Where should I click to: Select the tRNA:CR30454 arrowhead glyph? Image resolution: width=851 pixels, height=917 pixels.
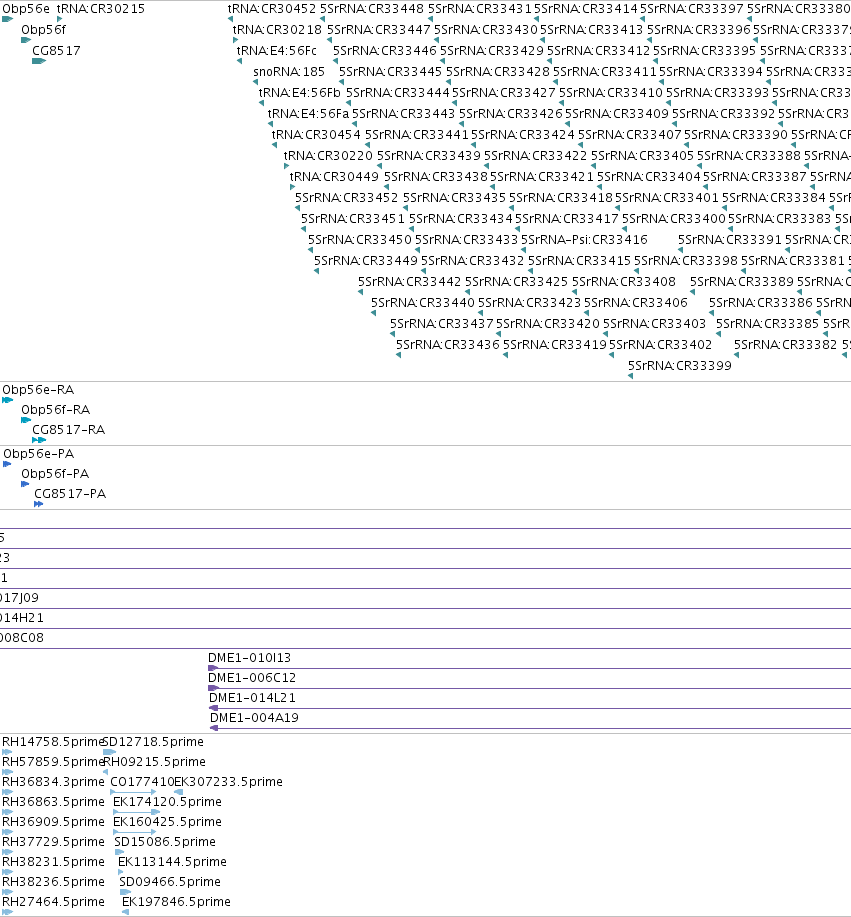pos(274,145)
